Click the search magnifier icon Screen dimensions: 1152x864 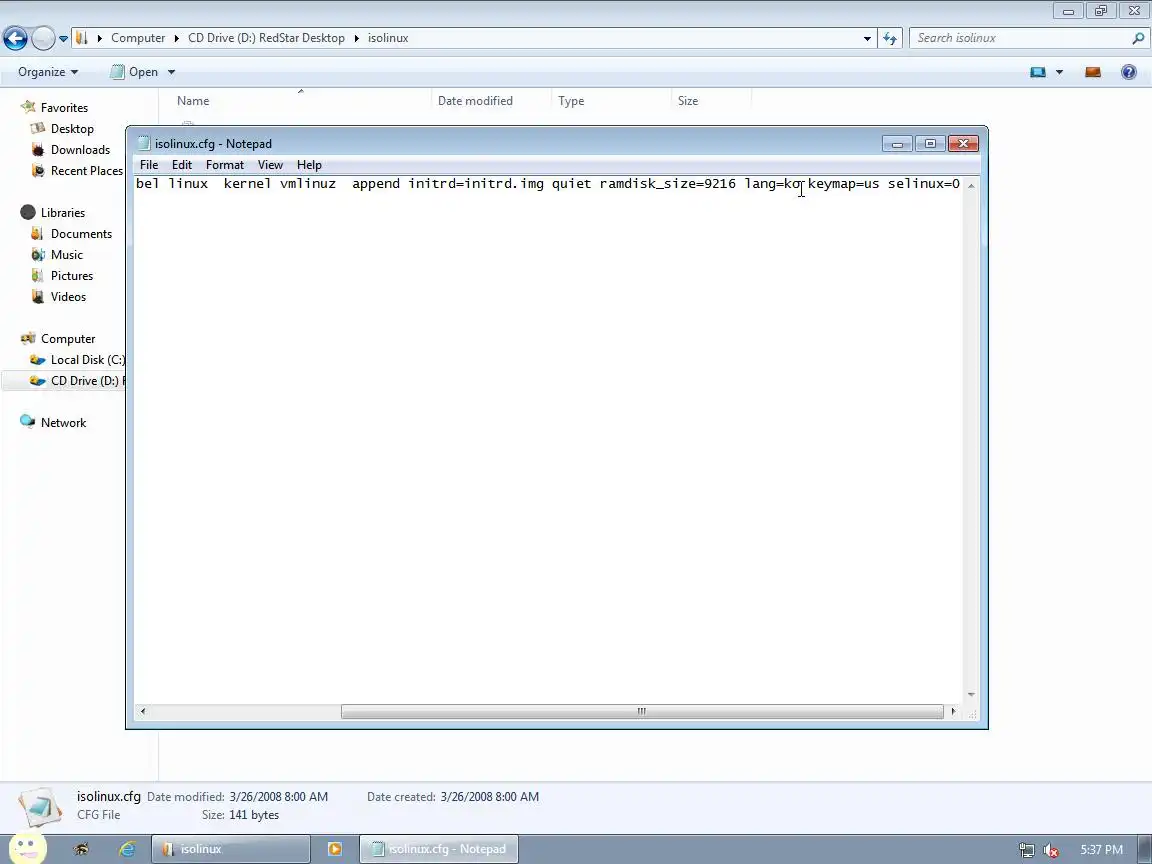coord(1138,37)
